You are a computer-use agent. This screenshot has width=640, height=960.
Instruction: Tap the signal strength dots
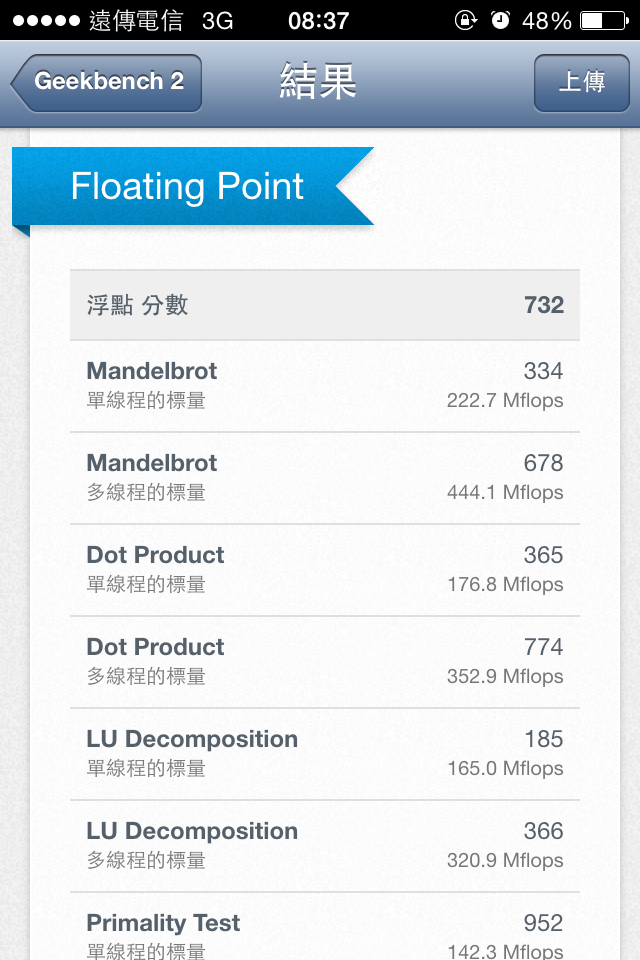coord(45,21)
